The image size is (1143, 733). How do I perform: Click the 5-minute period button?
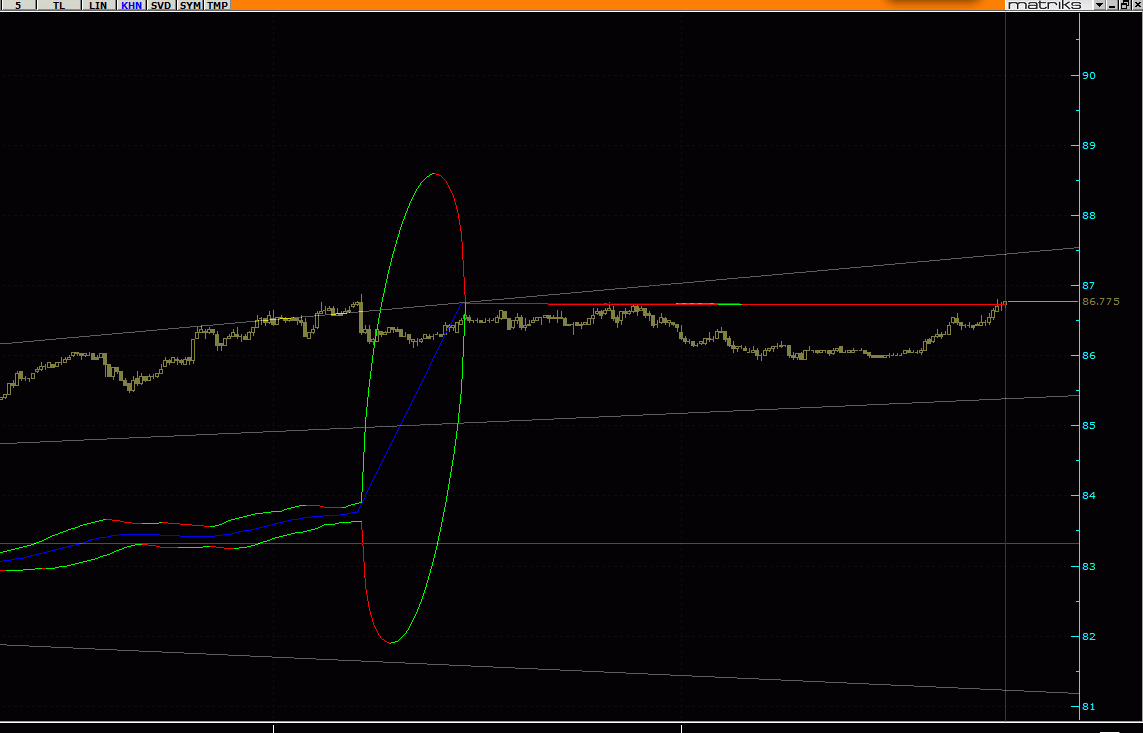(x=18, y=5)
